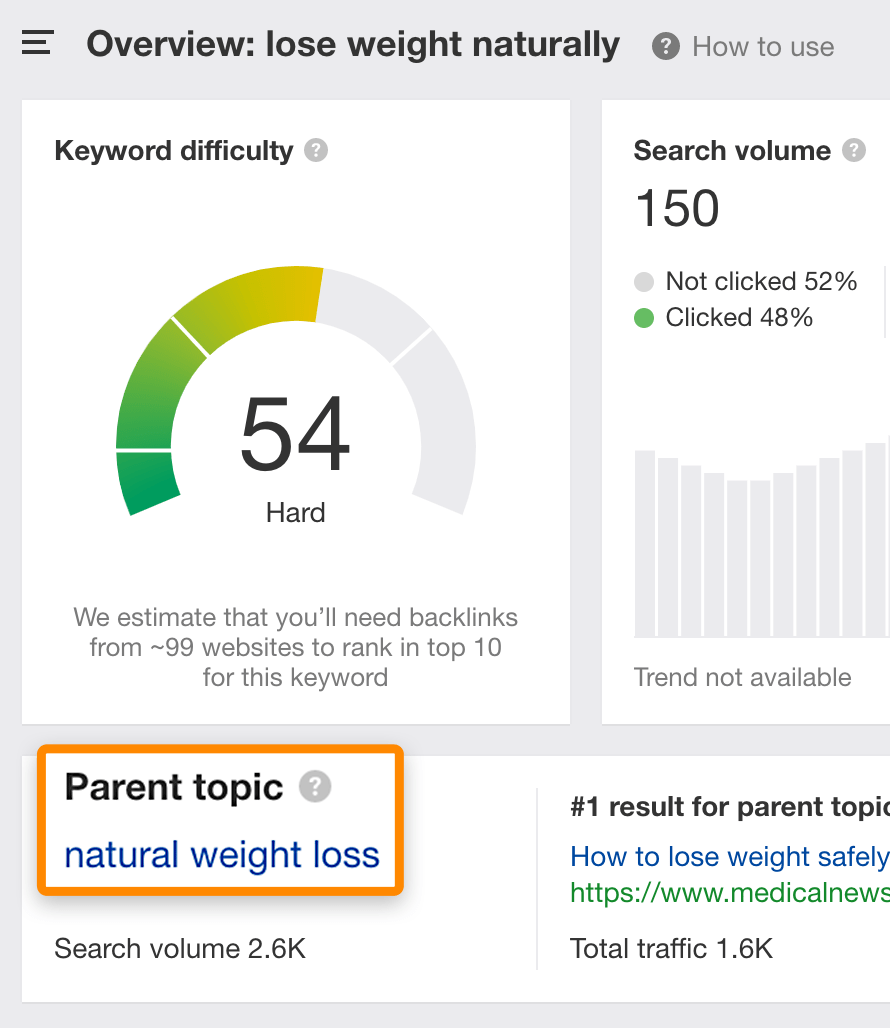Screen dimensions: 890x1028
Task: Open the How to use link
Action: [x=762, y=47]
